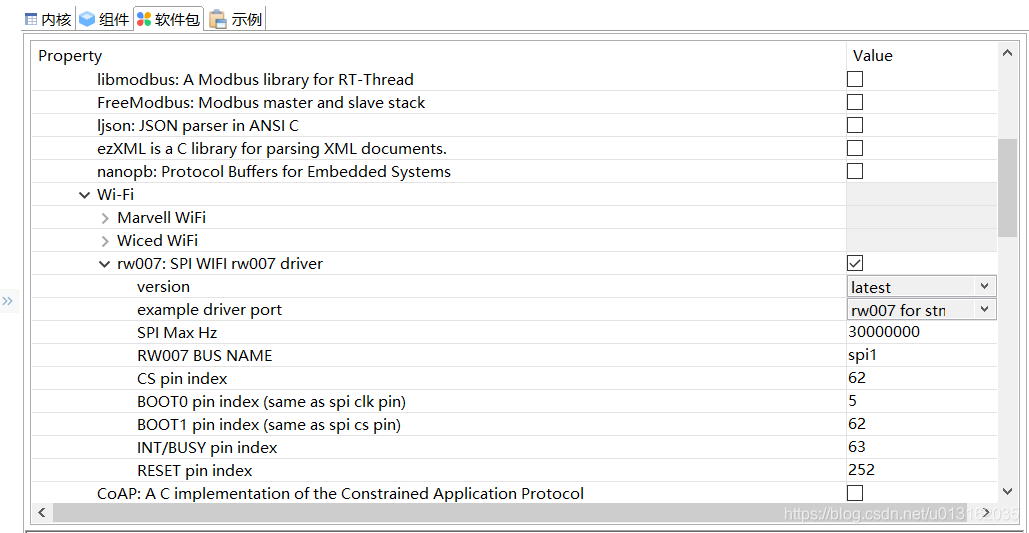Select rw007: SPI WIFI rw007 driver label

pyautogui.click(x=220, y=263)
